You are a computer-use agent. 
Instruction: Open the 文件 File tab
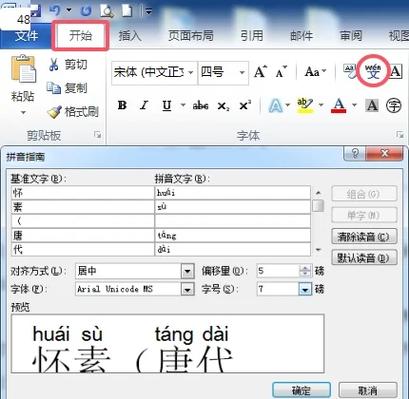click(26, 35)
